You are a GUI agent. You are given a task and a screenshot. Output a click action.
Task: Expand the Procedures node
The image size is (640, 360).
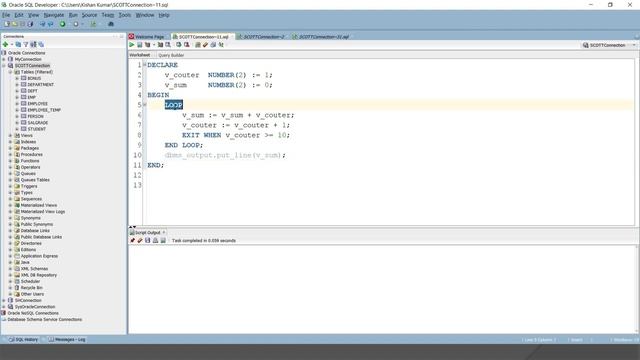pyautogui.click(x=10, y=154)
